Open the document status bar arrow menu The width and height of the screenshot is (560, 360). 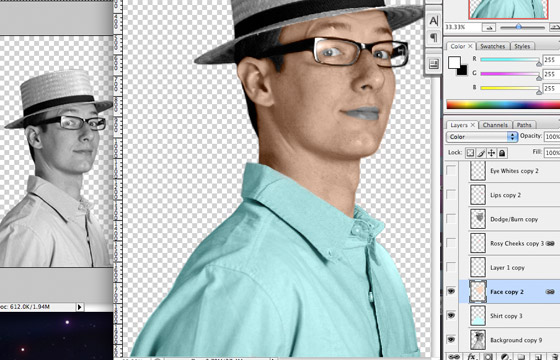(x=80, y=307)
